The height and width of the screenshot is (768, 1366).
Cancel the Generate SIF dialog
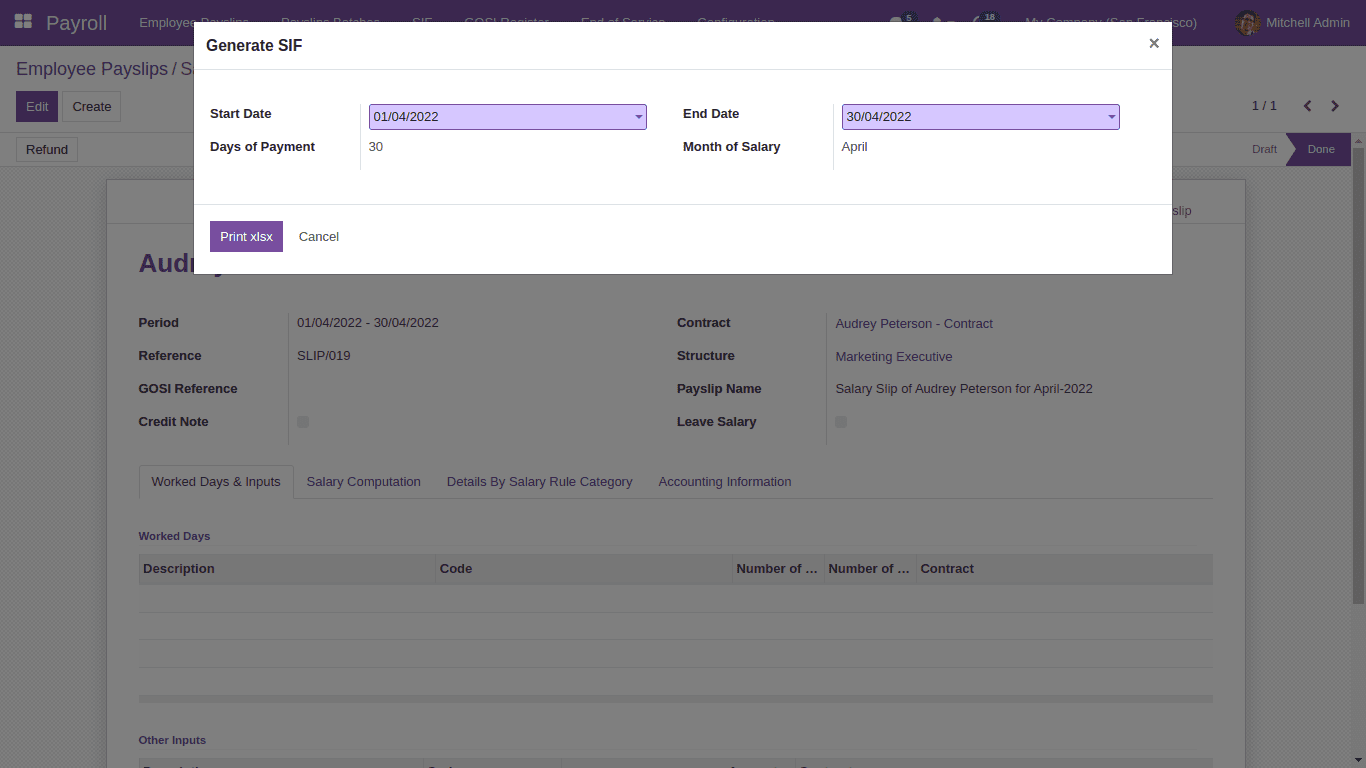point(318,236)
